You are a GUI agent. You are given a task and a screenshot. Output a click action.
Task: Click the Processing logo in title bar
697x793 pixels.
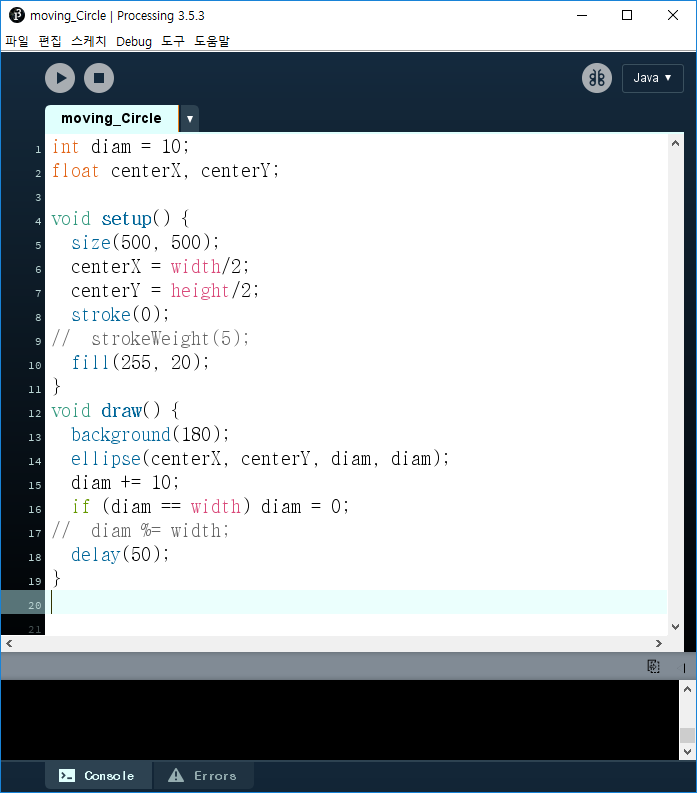tap(17, 15)
